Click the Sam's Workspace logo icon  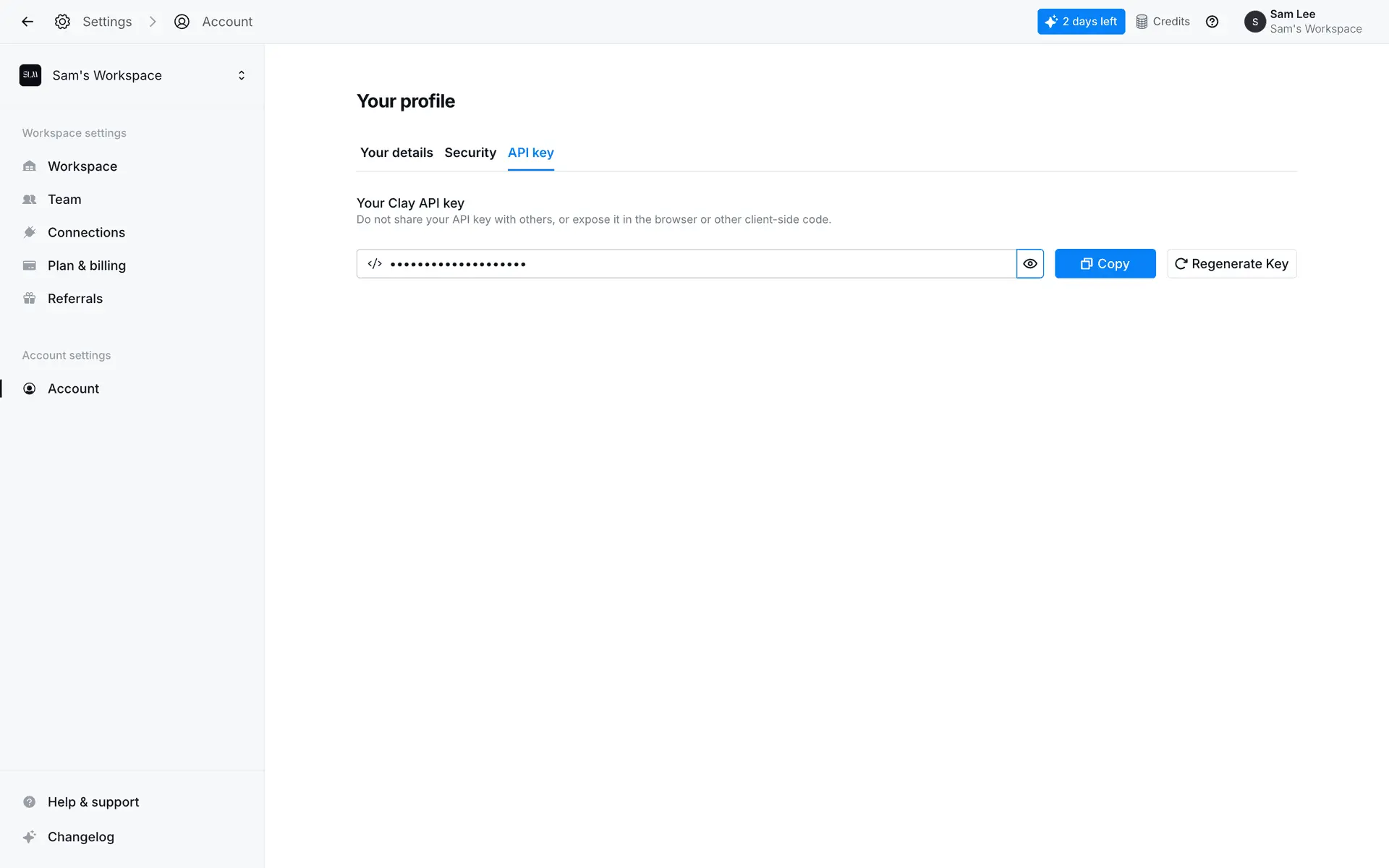pyautogui.click(x=30, y=75)
